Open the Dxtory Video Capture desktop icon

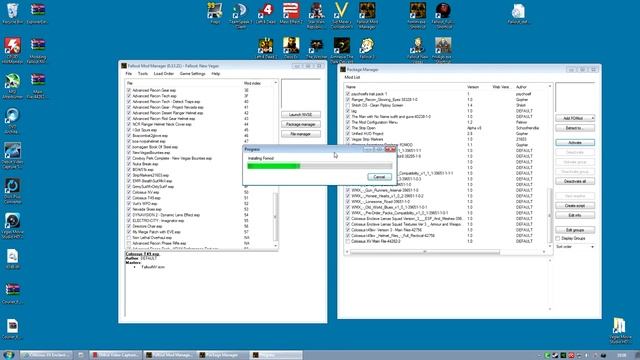13,156
